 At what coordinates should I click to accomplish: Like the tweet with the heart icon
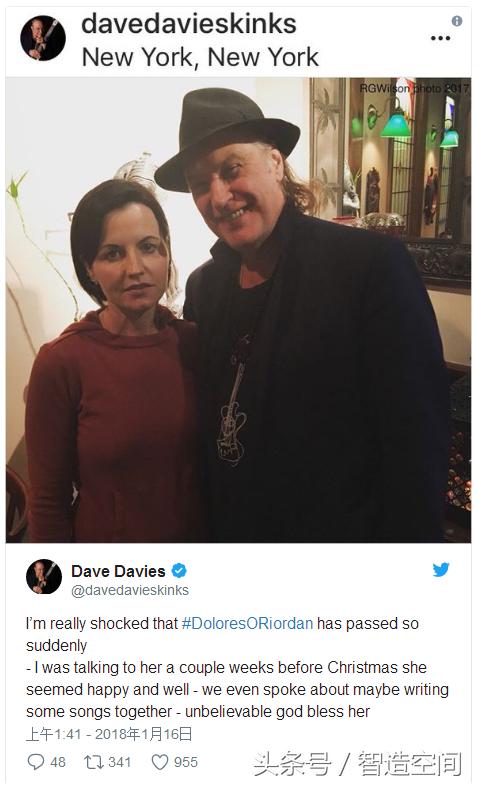point(160,762)
